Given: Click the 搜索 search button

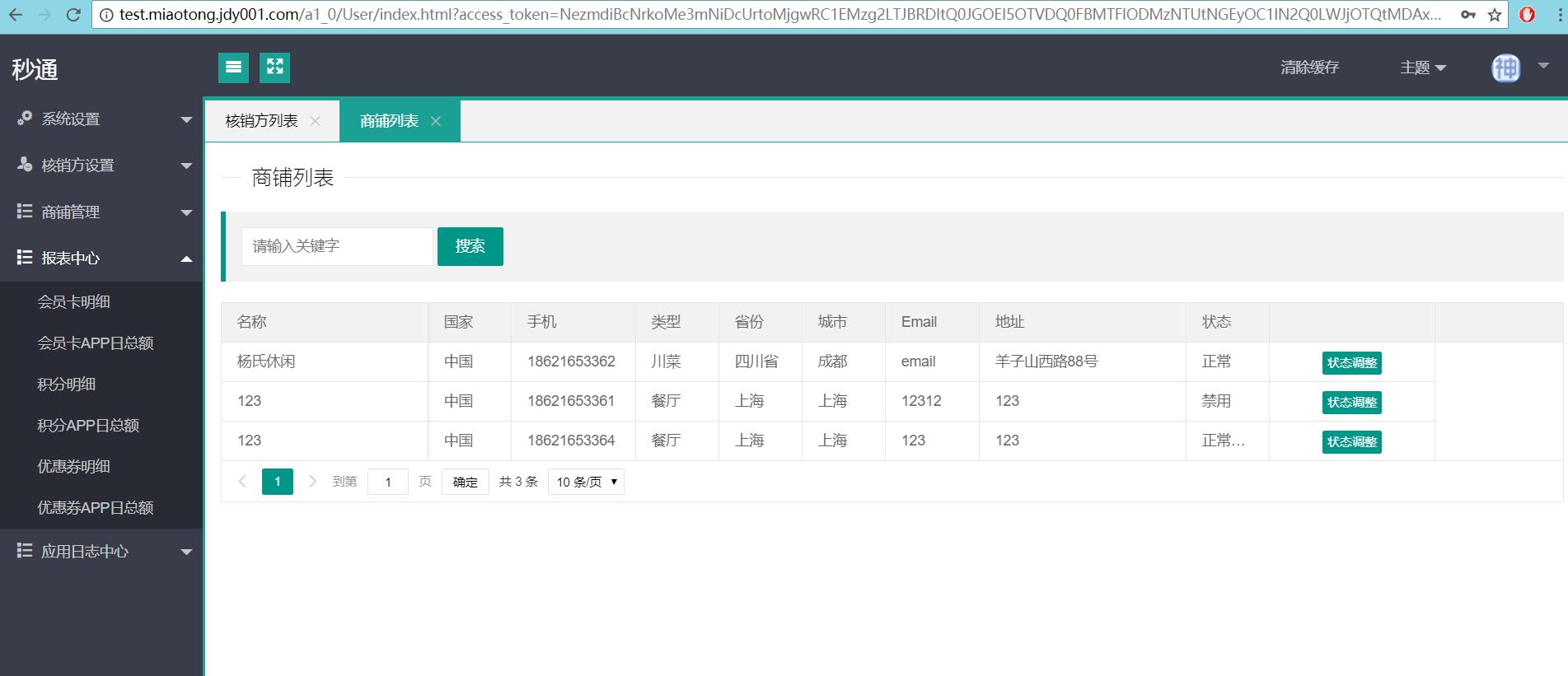Looking at the screenshot, I should [470, 246].
